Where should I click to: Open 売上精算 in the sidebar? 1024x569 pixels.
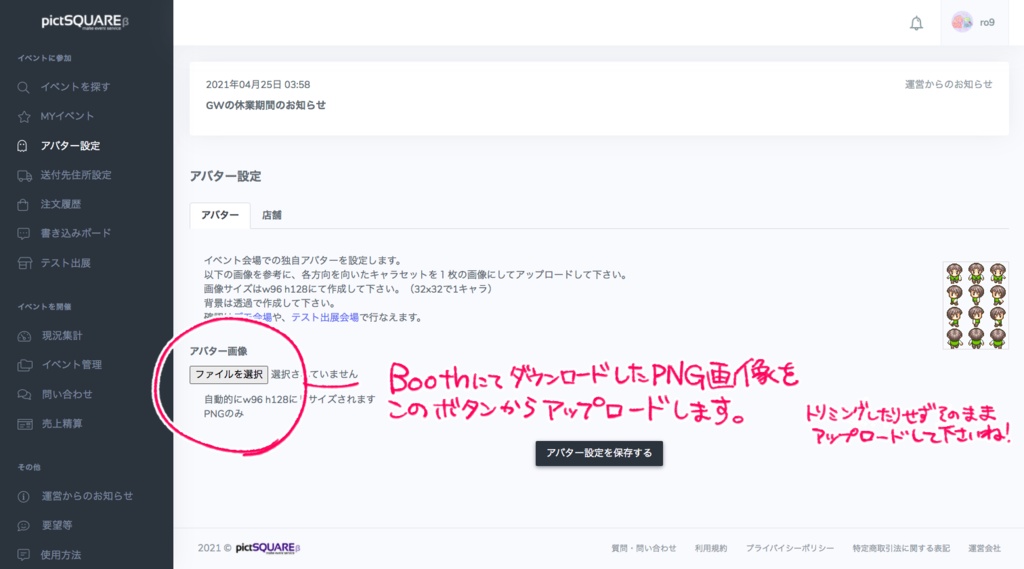click(x=62, y=424)
